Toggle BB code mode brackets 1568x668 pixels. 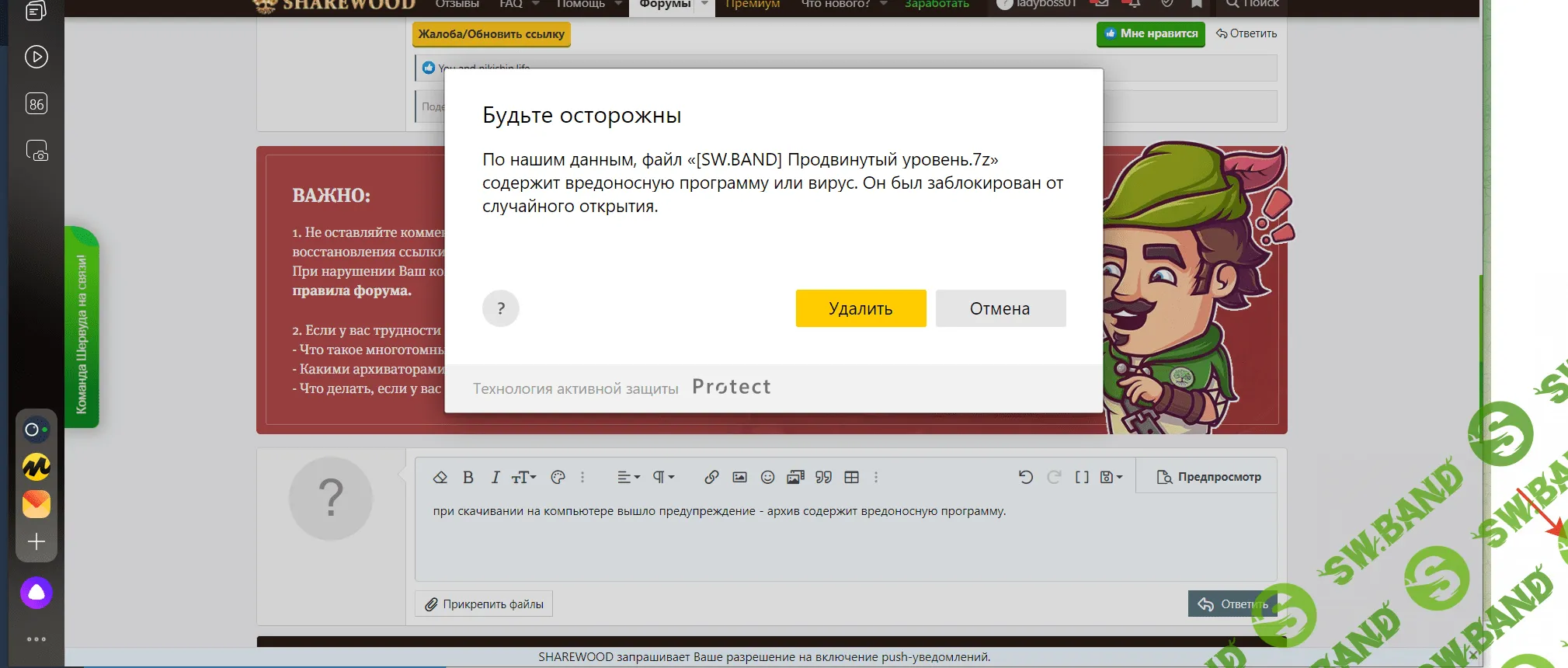[x=1082, y=478]
